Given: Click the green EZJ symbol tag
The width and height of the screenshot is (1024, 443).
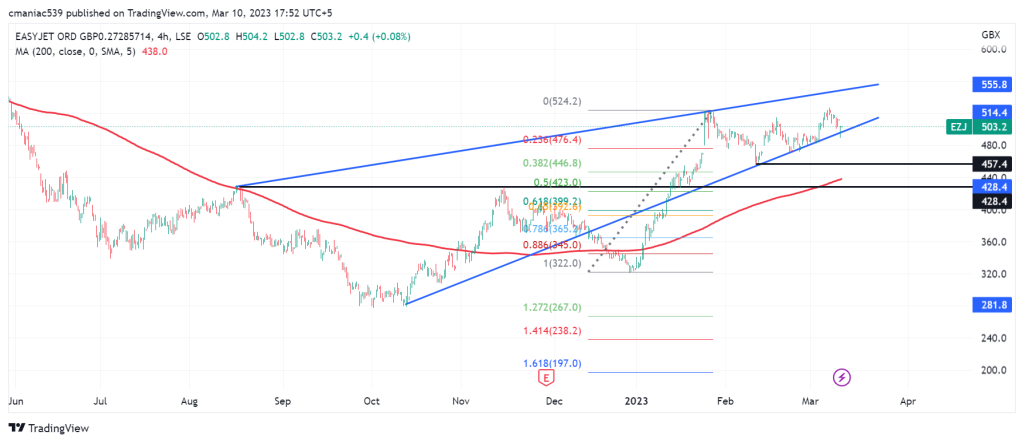Looking at the screenshot, I should [x=958, y=127].
